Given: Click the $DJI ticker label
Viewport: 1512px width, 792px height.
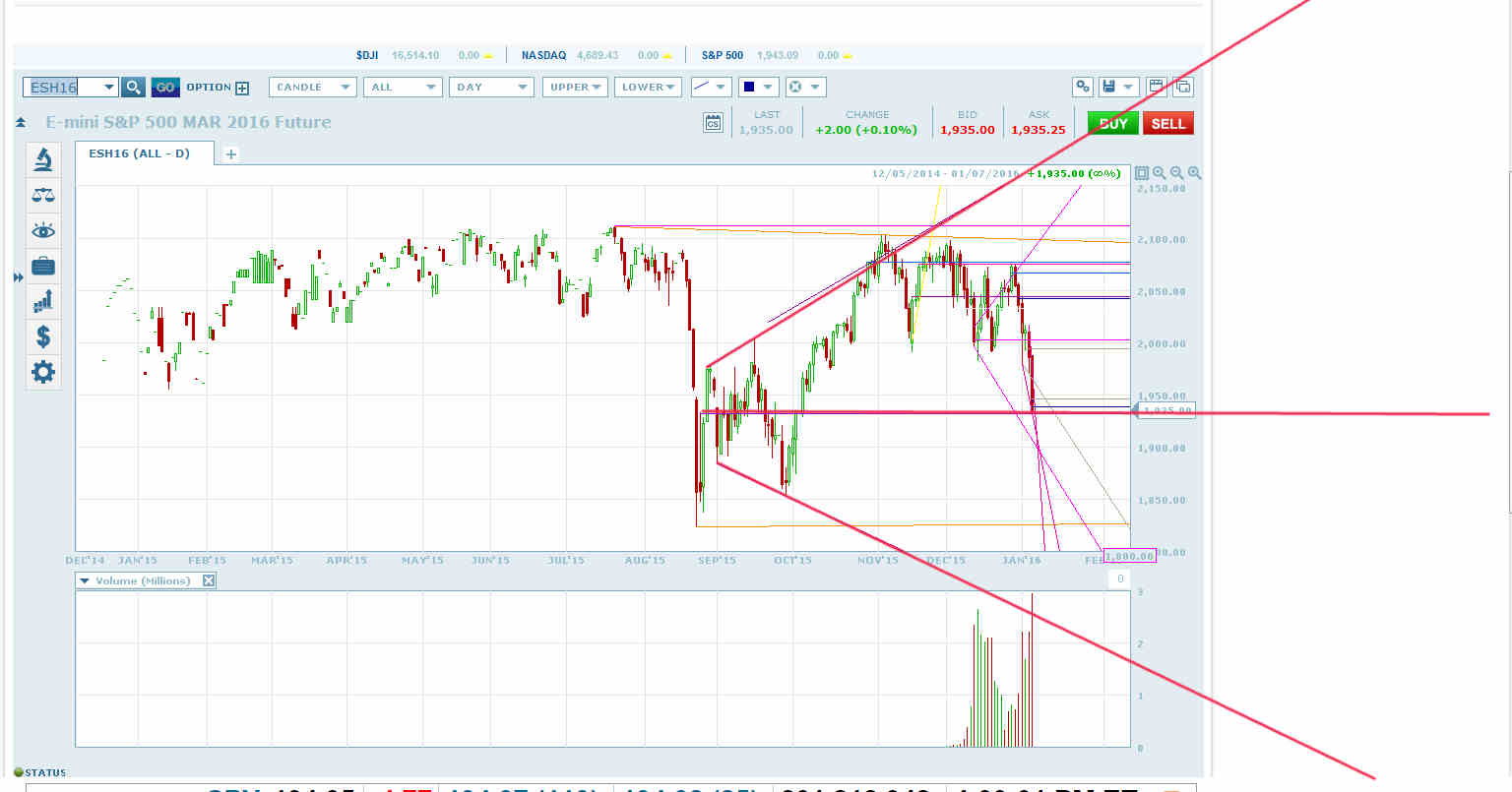Looking at the screenshot, I should tap(367, 55).
